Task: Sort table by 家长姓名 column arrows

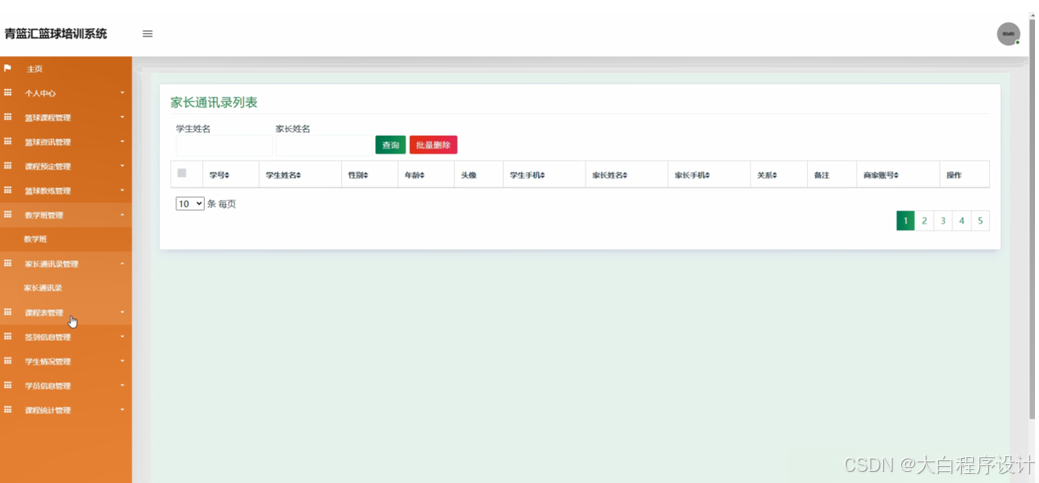Action: [625, 176]
